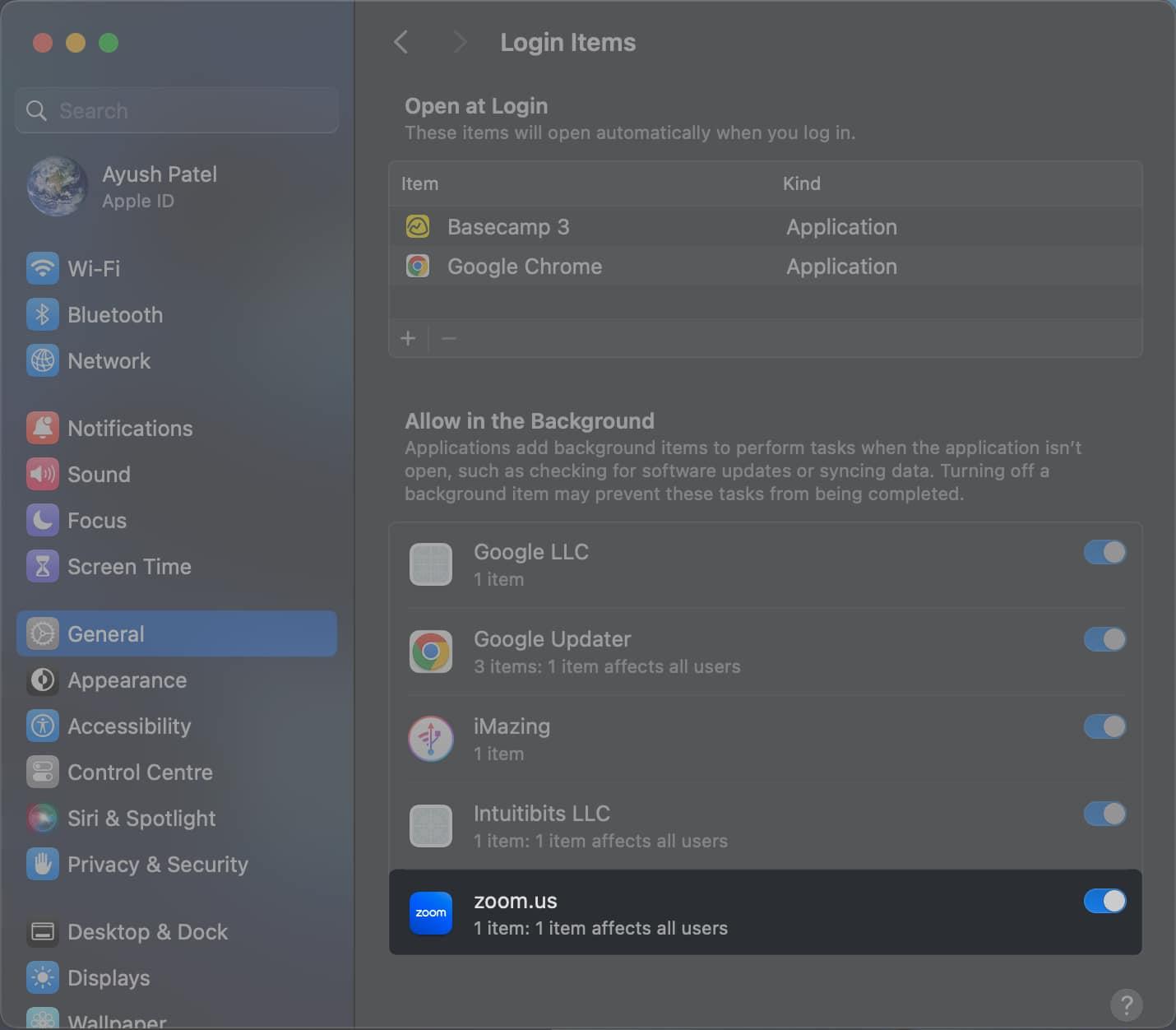
Task: Select the Focus moon icon
Action: 43,520
